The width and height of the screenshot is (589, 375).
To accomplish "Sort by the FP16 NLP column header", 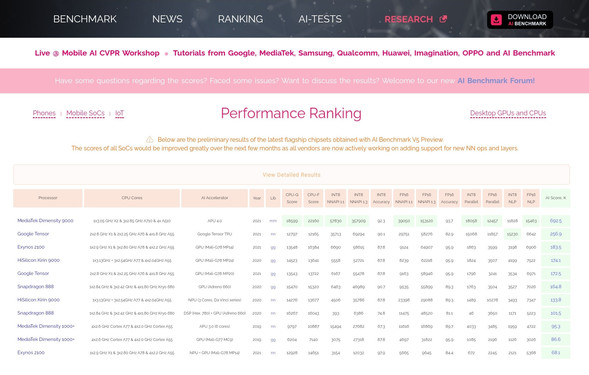I will (531, 198).
